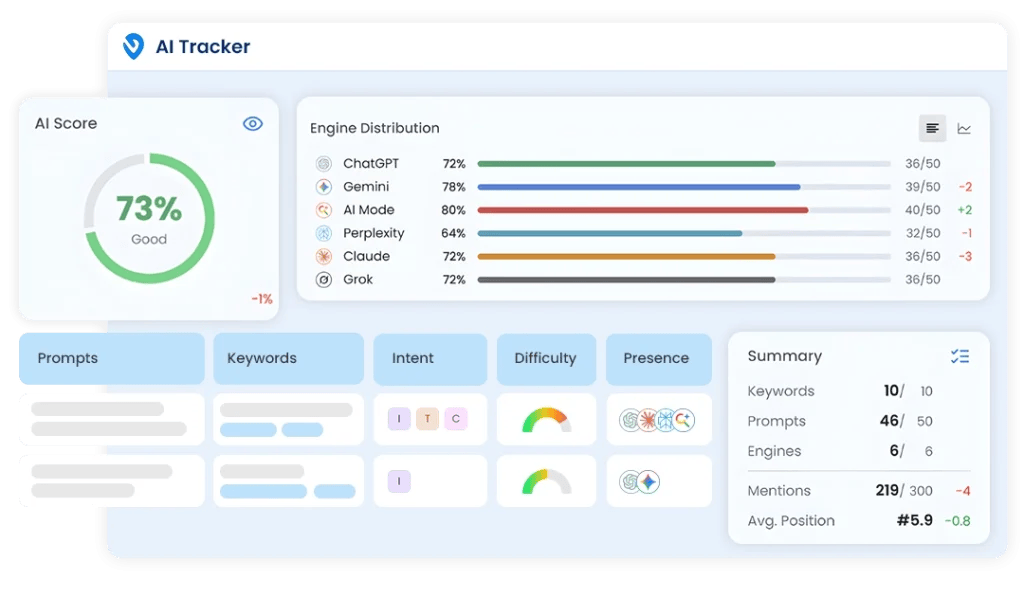The height and width of the screenshot is (616, 1024).
Task: Click the Perplexity teal progress bar
Action: (x=609, y=233)
